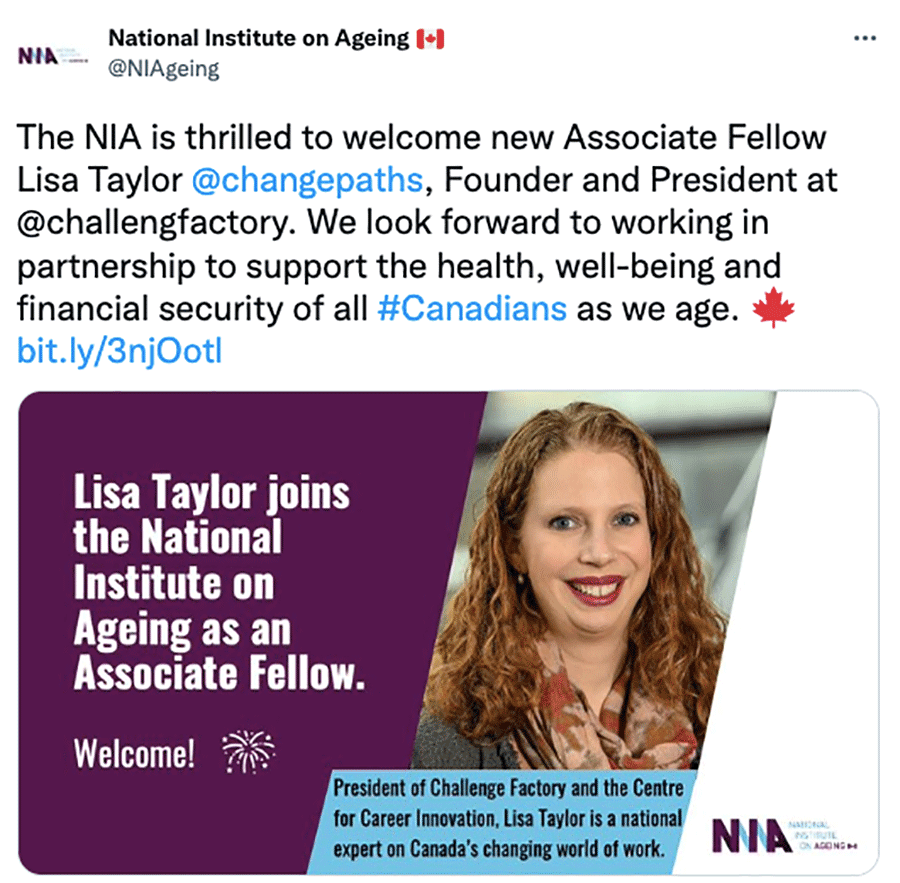Image resolution: width=900 pixels, height=883 pixels.
Task: Open the three-dot more options menu
Action: click(x=863, y=39)
